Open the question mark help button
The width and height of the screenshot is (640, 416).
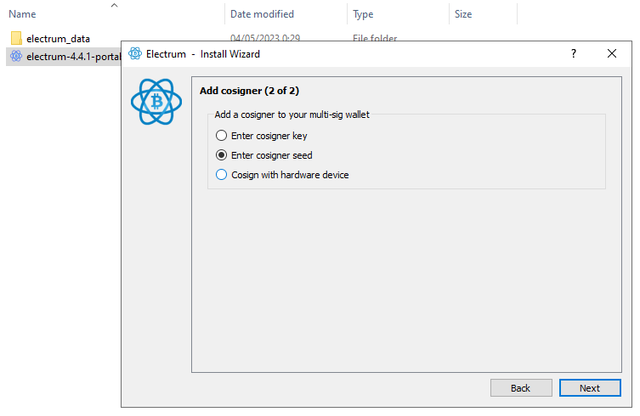573,53
